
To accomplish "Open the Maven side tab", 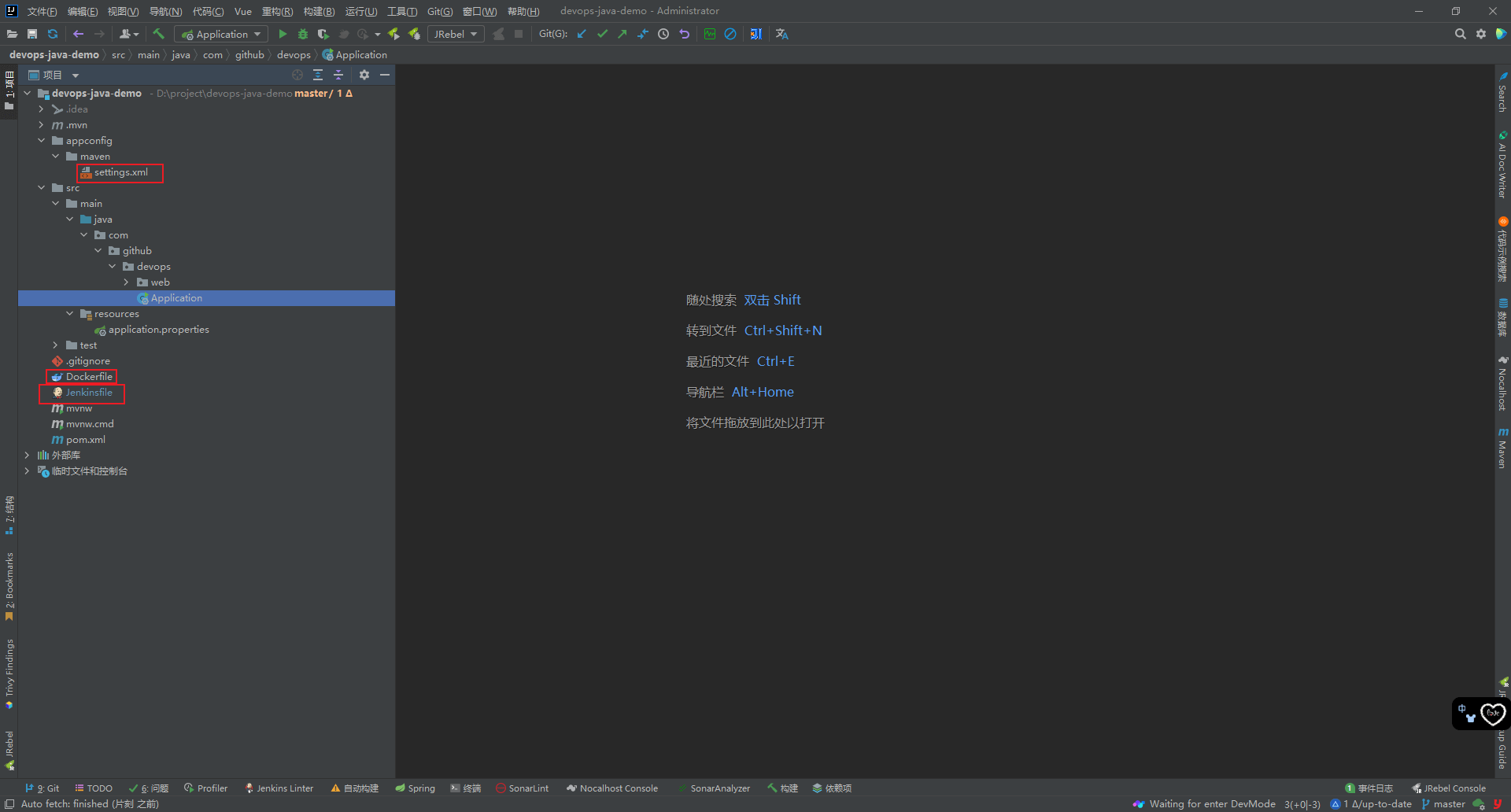I will point(1502,448).
